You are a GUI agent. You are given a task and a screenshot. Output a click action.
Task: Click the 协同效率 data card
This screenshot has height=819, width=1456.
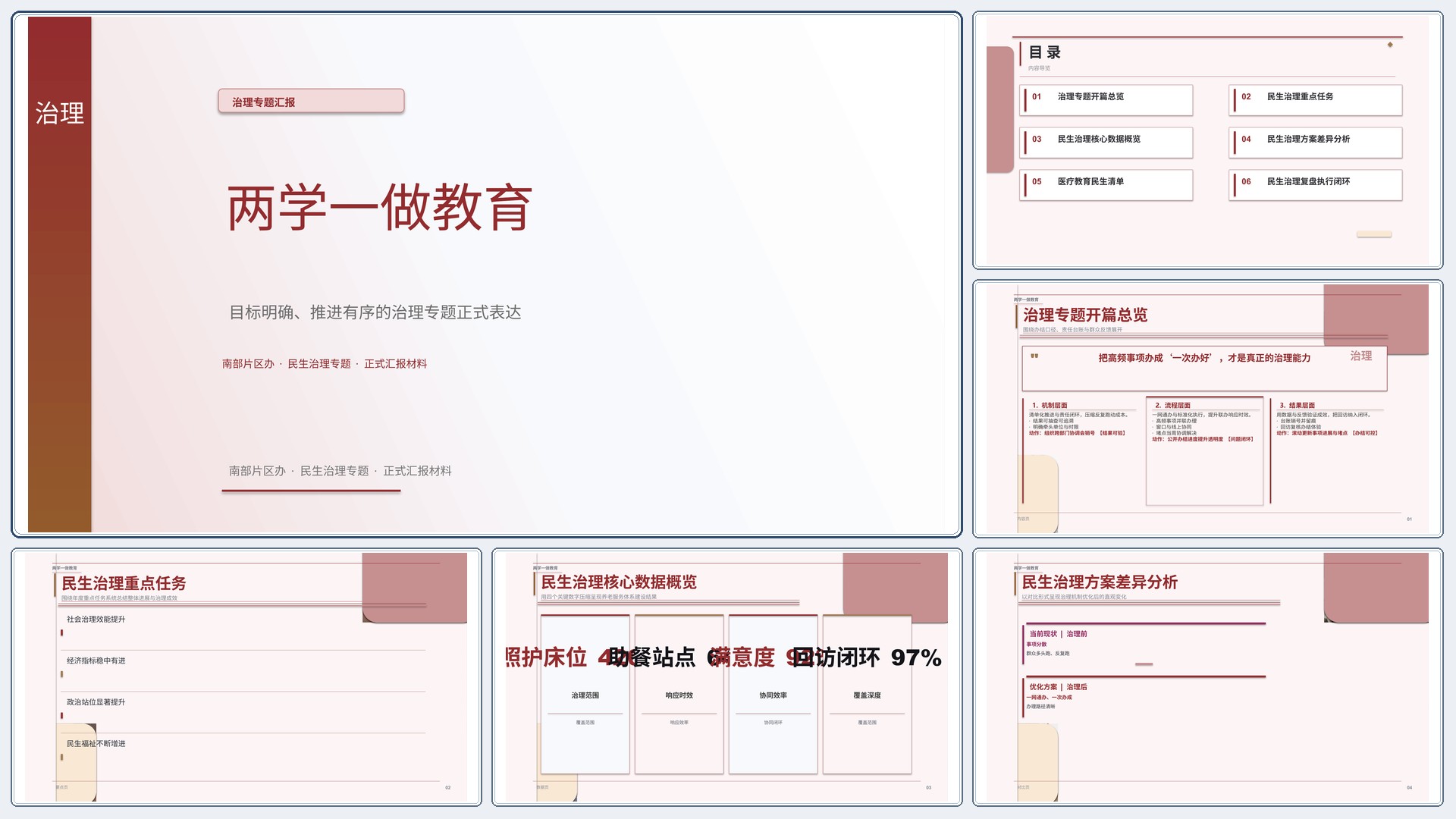[773, 694]
